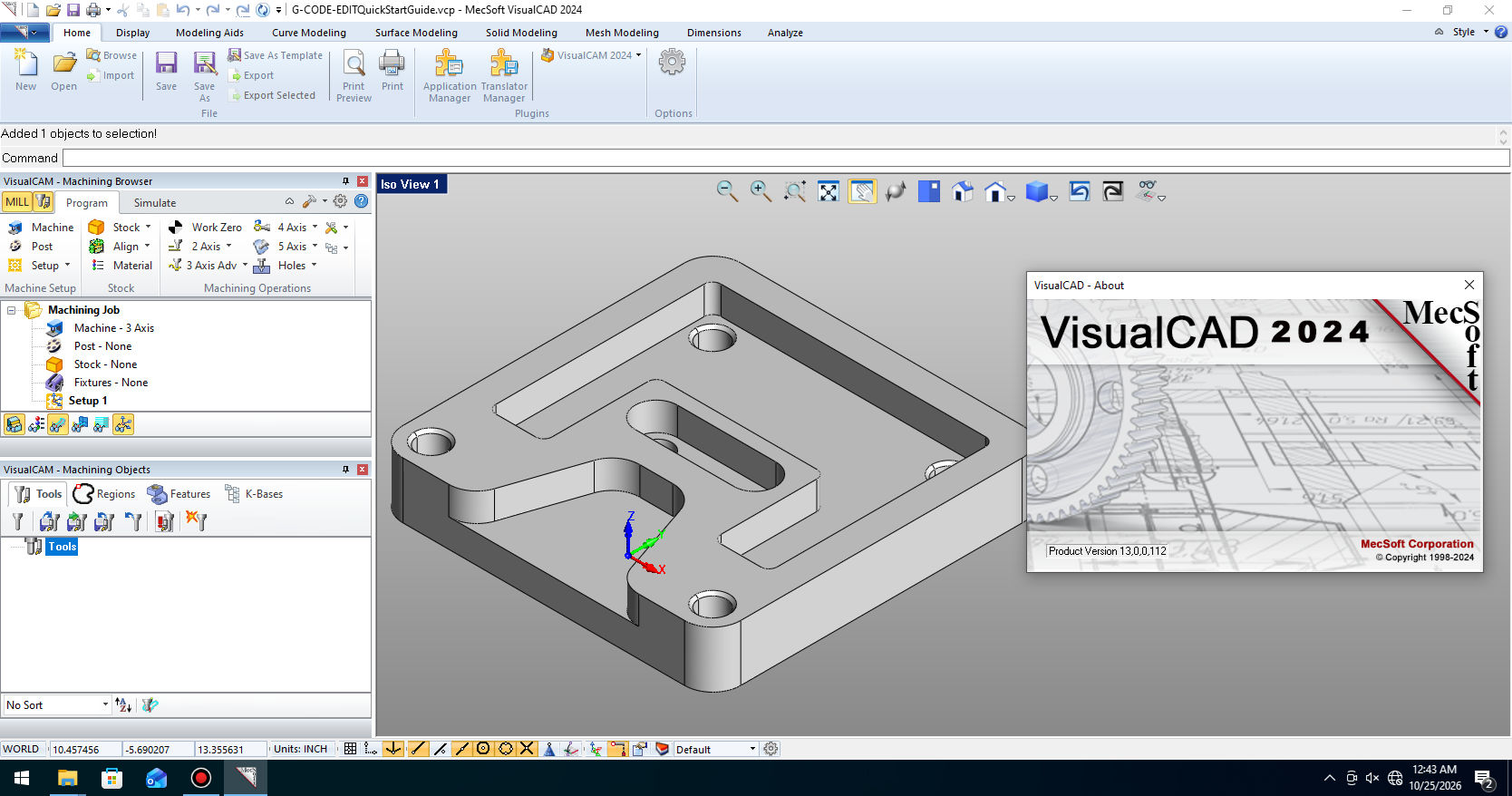Open the Application Manager plugin
The width and height of the screenshot is (1512, 796).
click(450, 76)
